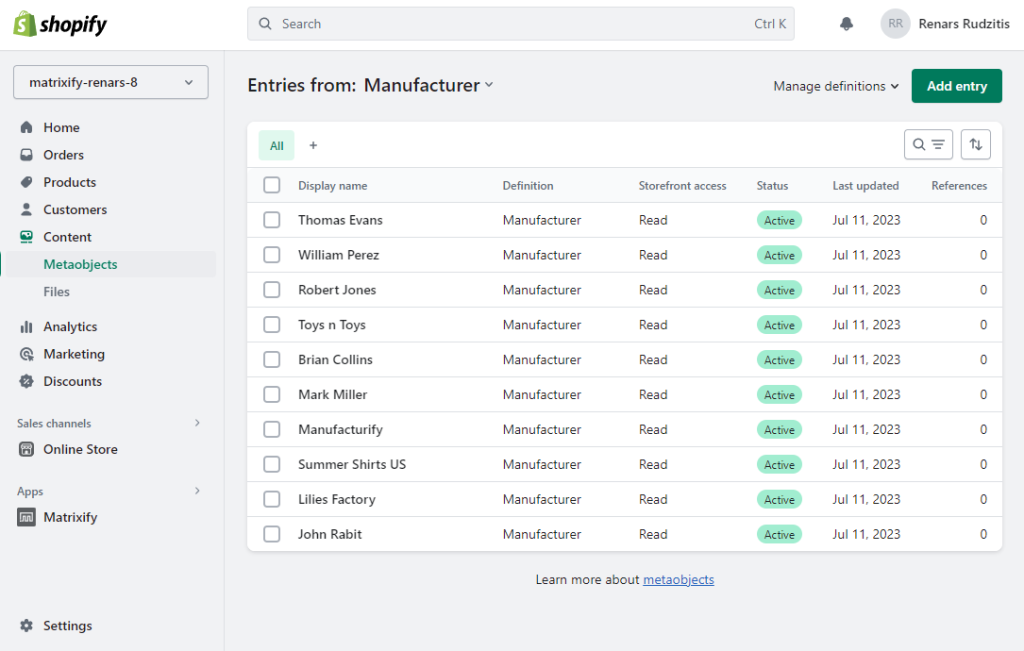Viewport: 1024px width, 651px height.
Task: Open the Home section in sidebar
Action: pyautogui.click(x=60, y=127)
